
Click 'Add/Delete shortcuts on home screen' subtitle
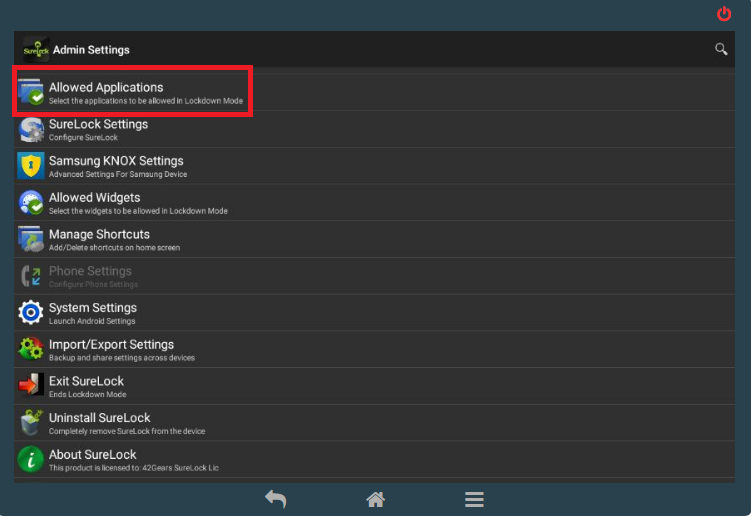pos(115,247)
